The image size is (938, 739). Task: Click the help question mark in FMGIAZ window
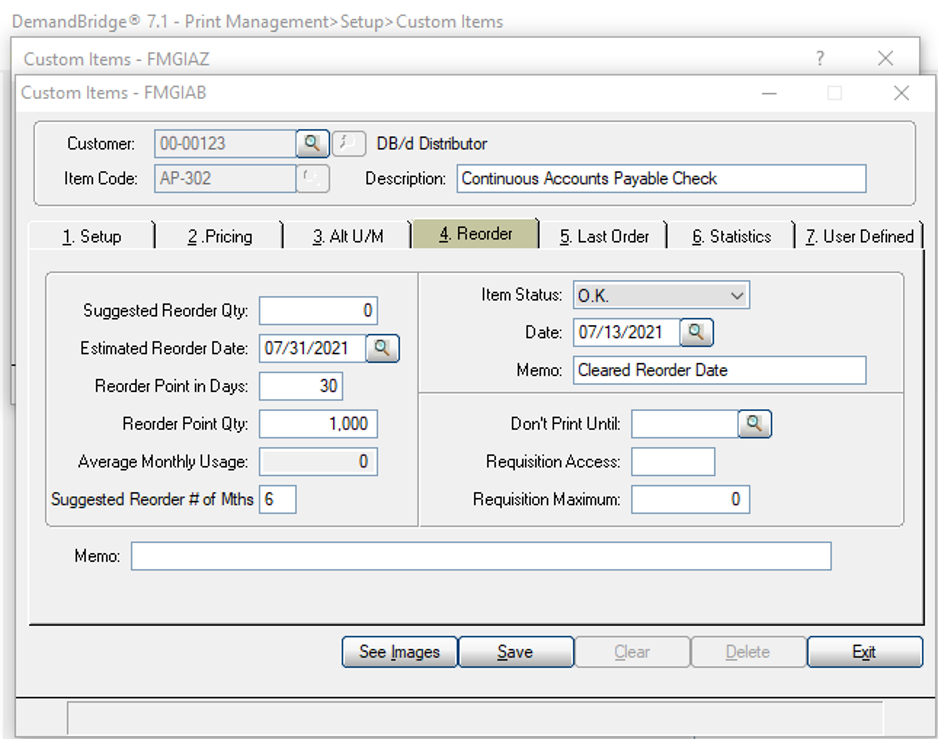point(820,58)
